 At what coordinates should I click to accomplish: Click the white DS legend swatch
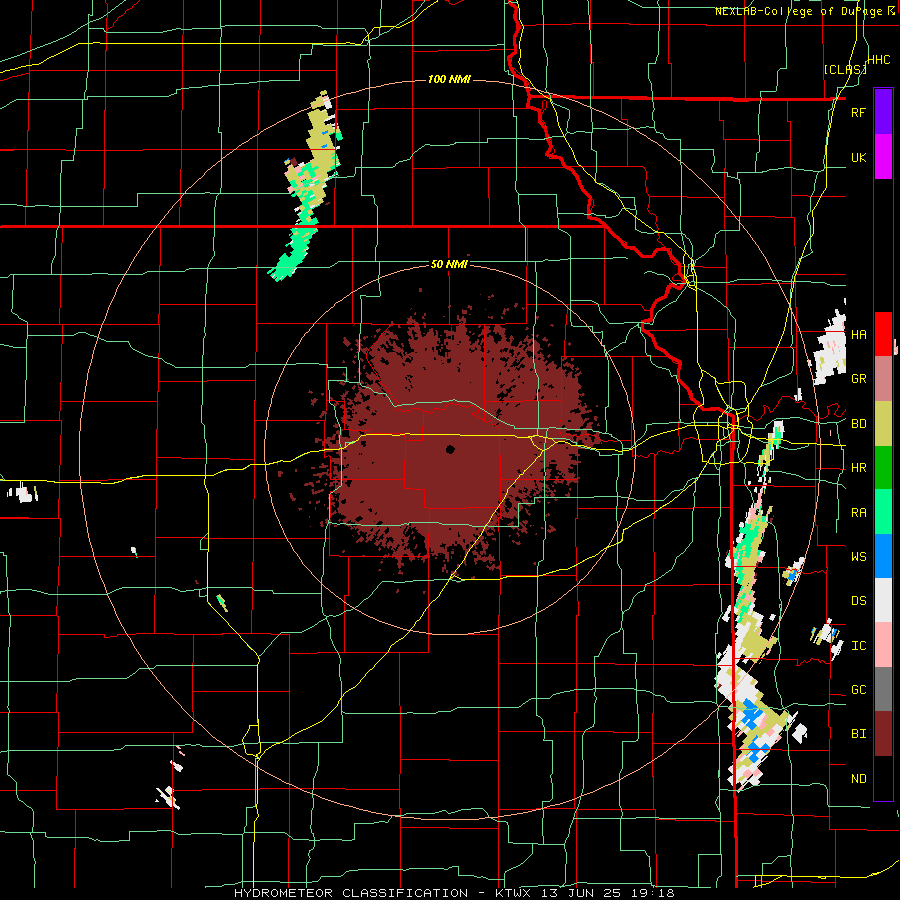click(x=883, y=600)
